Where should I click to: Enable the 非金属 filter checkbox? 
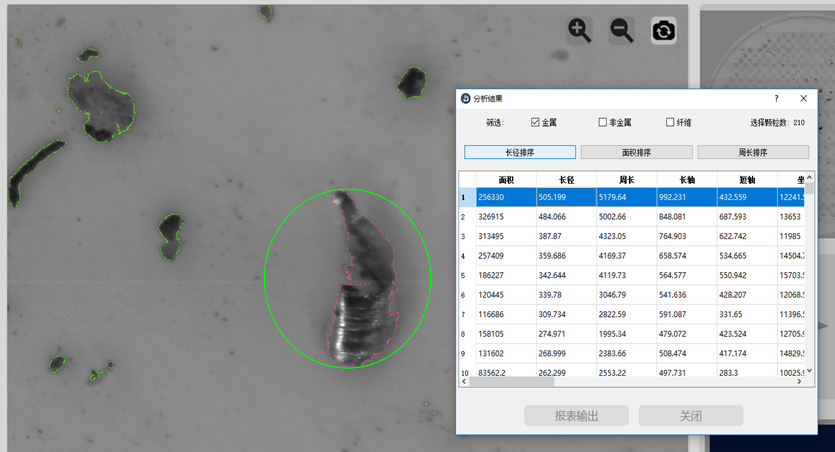(x=602, y=123)
